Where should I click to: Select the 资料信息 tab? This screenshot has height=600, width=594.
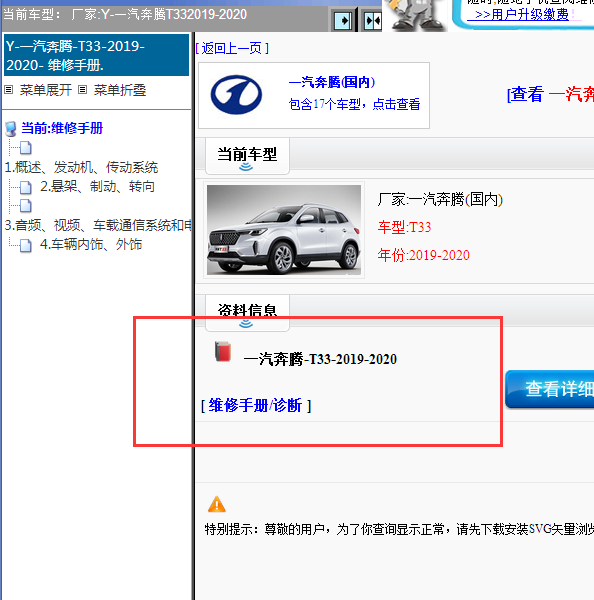pyautogui.click(x=247, y=312)
